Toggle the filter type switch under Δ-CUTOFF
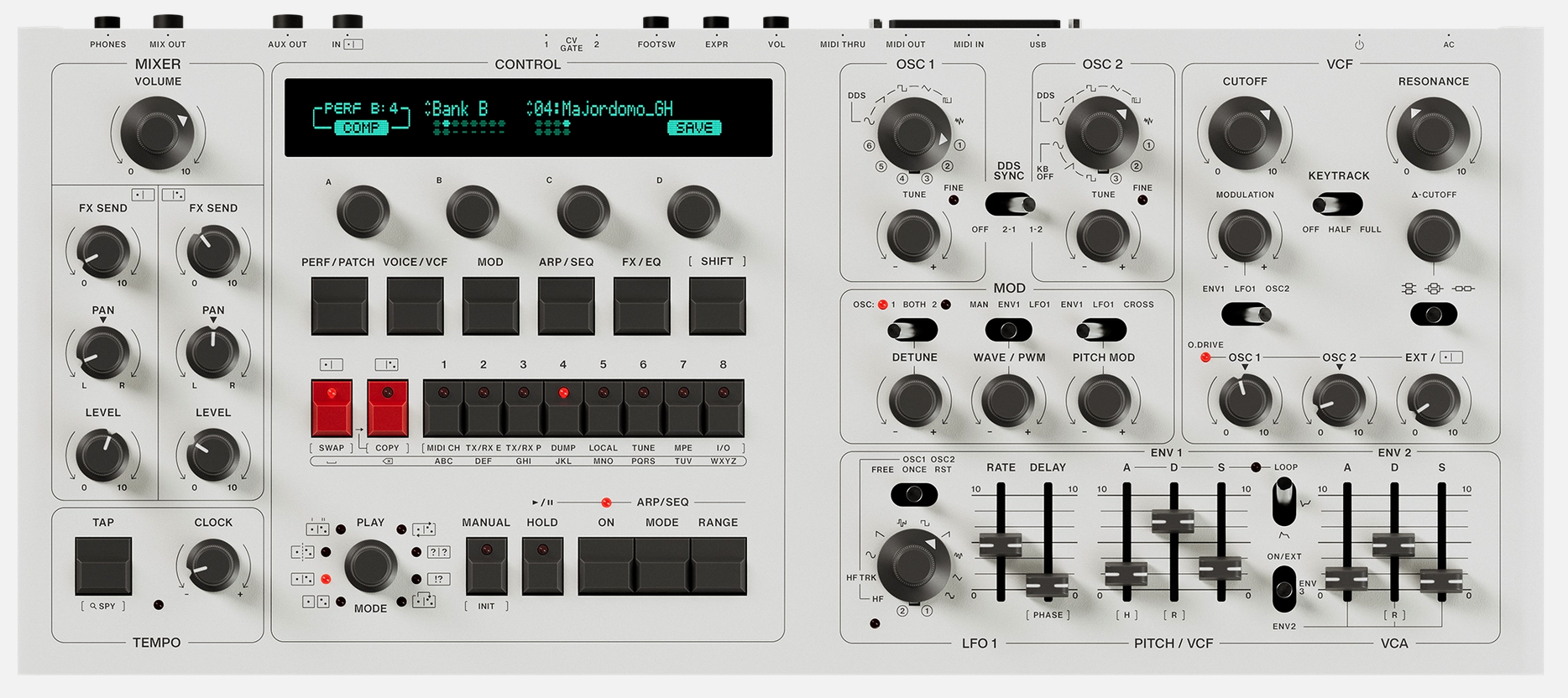Viewport: 1568px width, 698px height. 1434,315
